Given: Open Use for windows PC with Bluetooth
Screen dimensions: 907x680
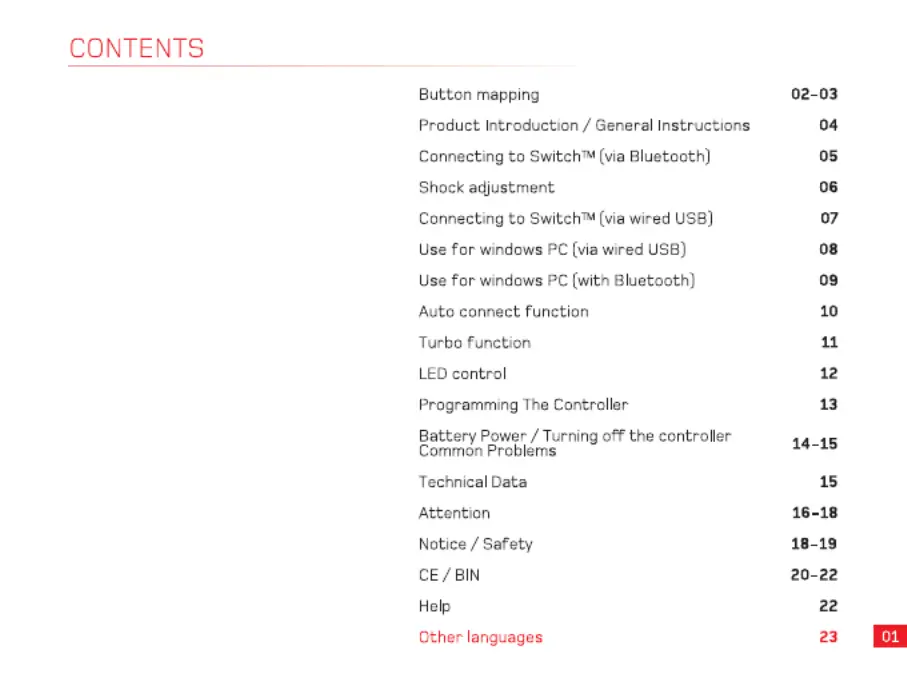Looking at the screenshot, I should tap(556, 280).
